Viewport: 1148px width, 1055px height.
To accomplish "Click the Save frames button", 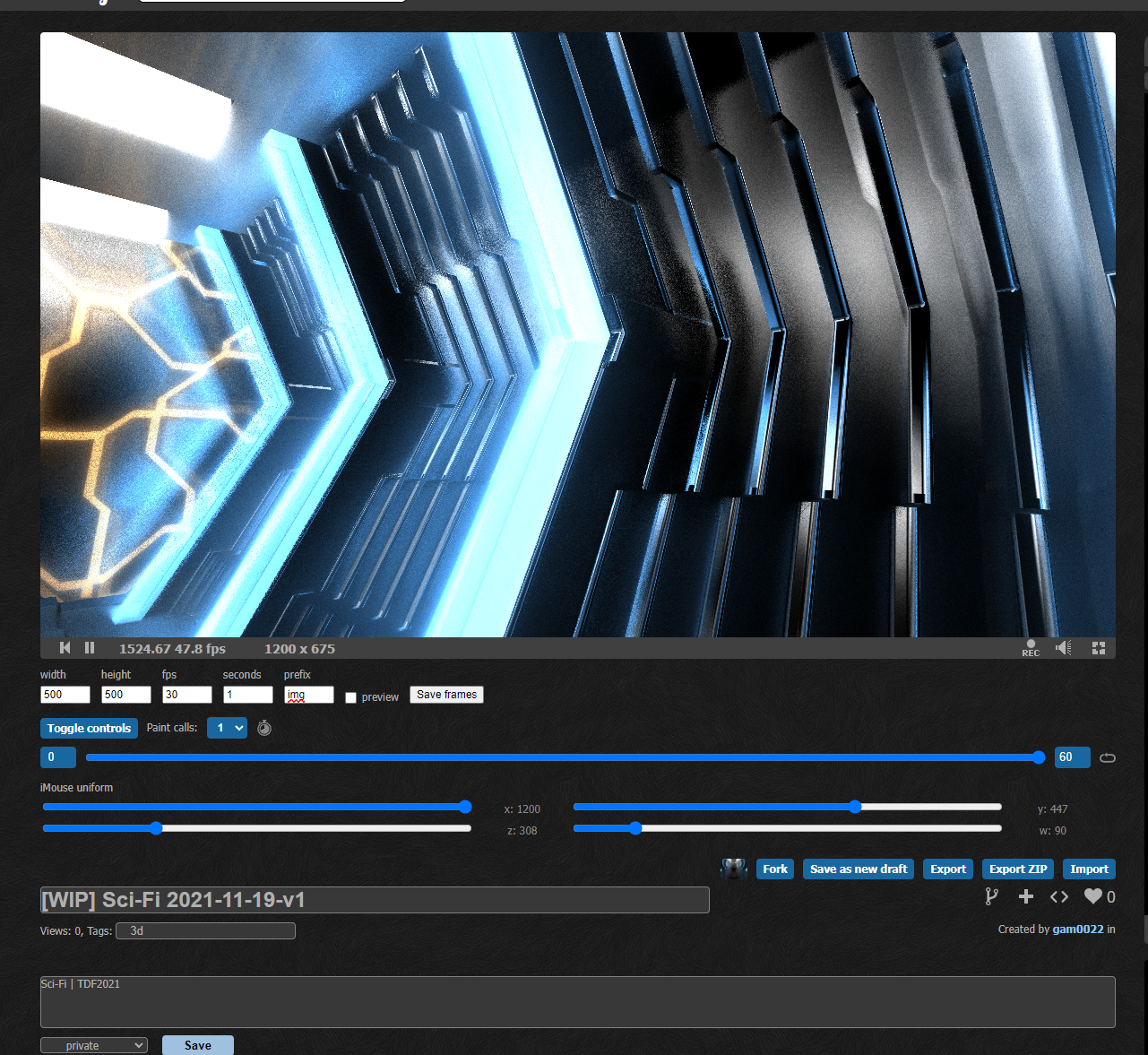I will (x=446, y=695).
